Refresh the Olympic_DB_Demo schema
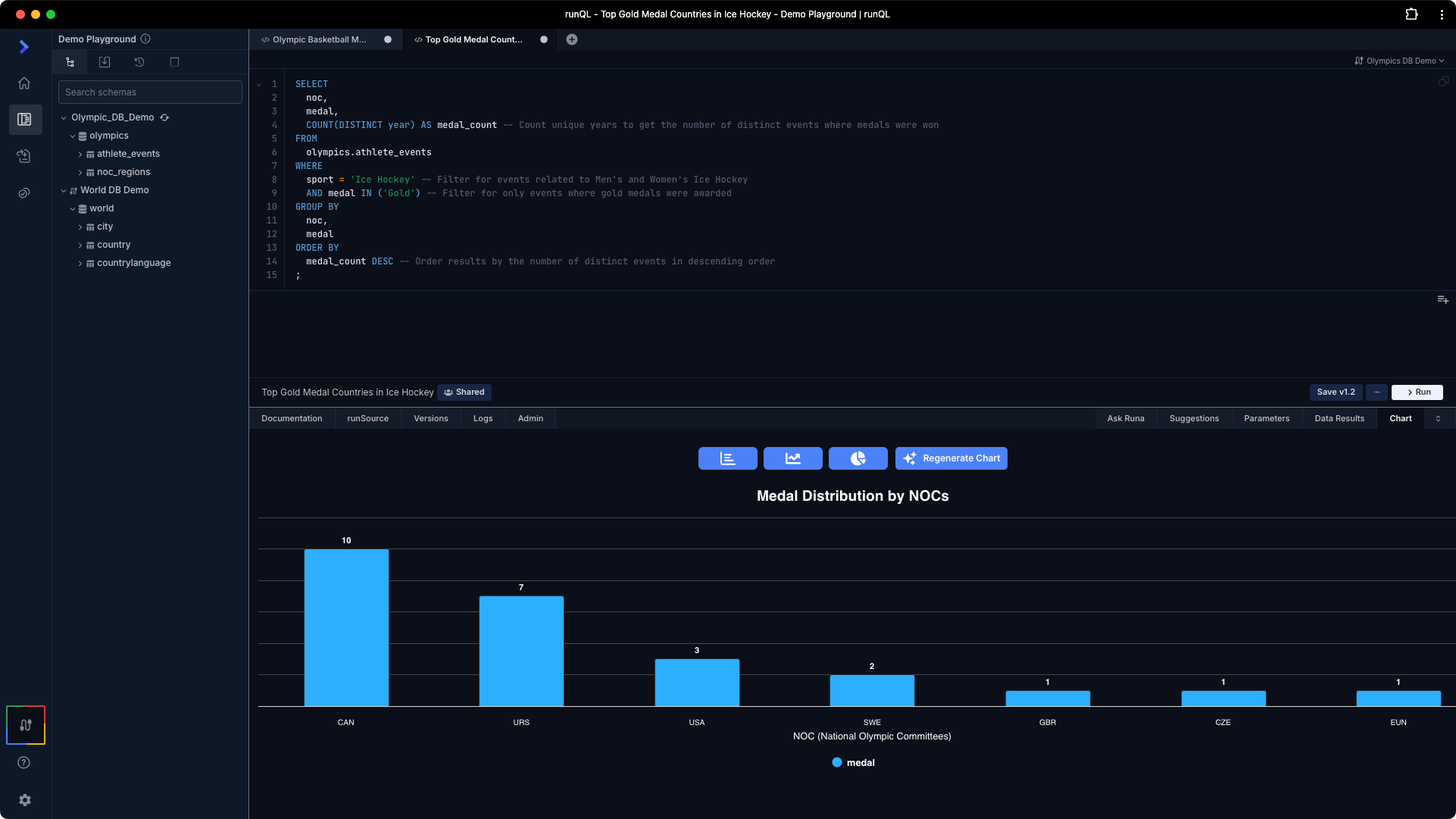Screen dimensions: 1456x819 point(164,117)
